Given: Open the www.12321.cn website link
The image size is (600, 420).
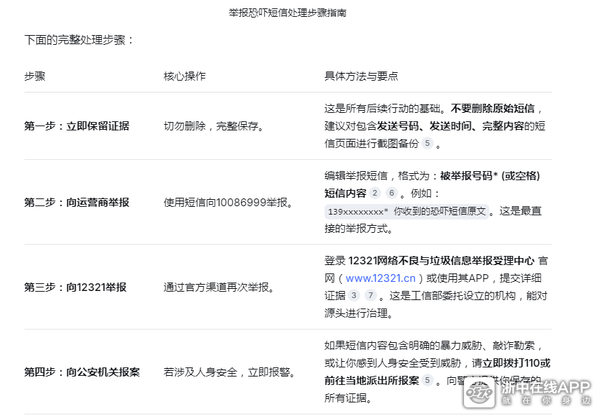Looking at the screenshot, I should click(381, 279).
